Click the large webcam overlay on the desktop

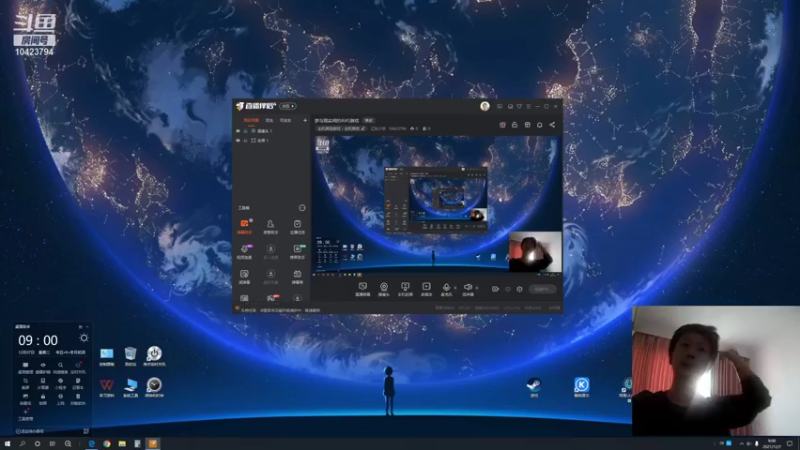click(716, 371)
